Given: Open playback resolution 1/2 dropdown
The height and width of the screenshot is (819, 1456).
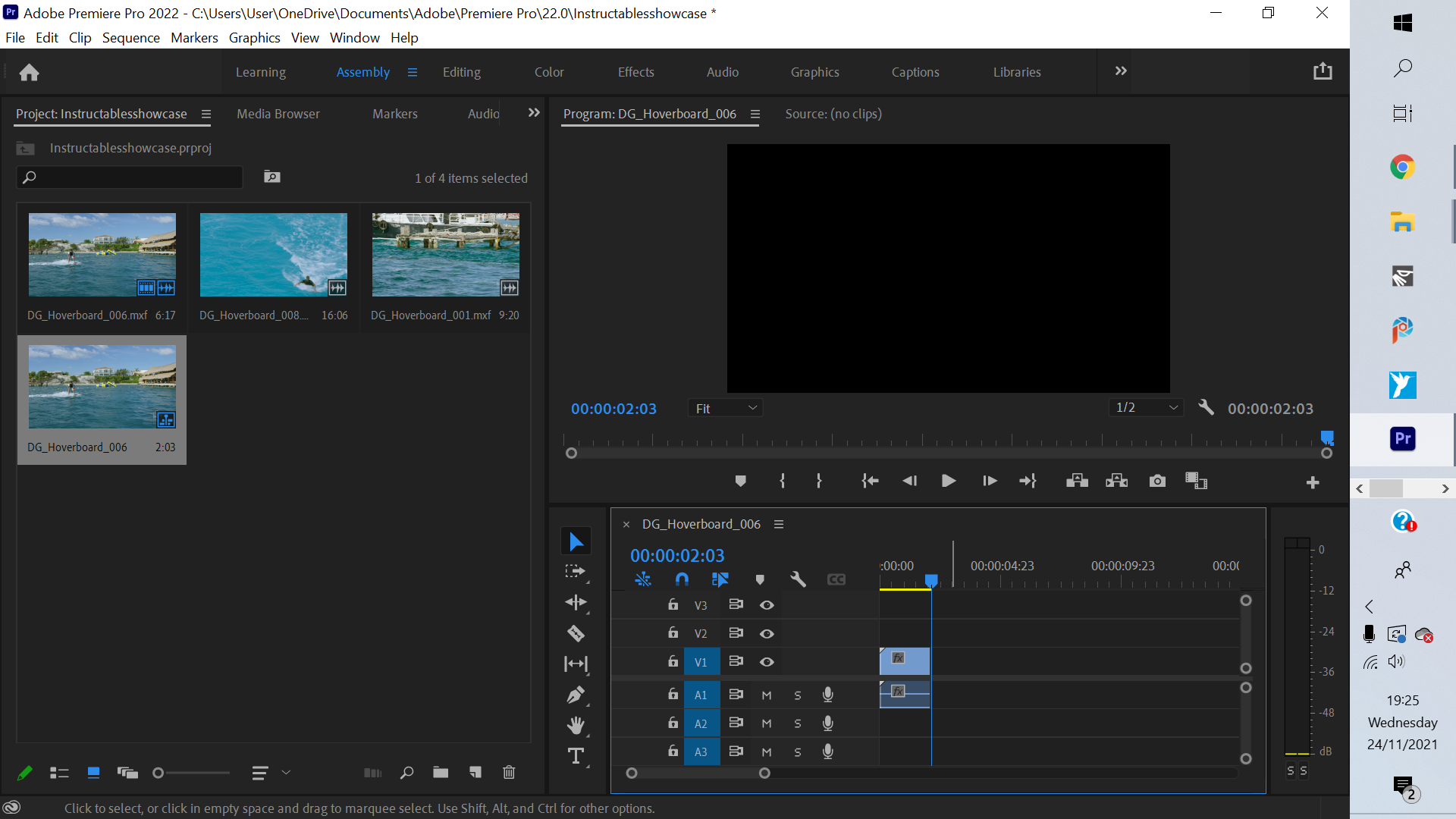Looking at the screenshot, I should click(x=1145, y=408).
